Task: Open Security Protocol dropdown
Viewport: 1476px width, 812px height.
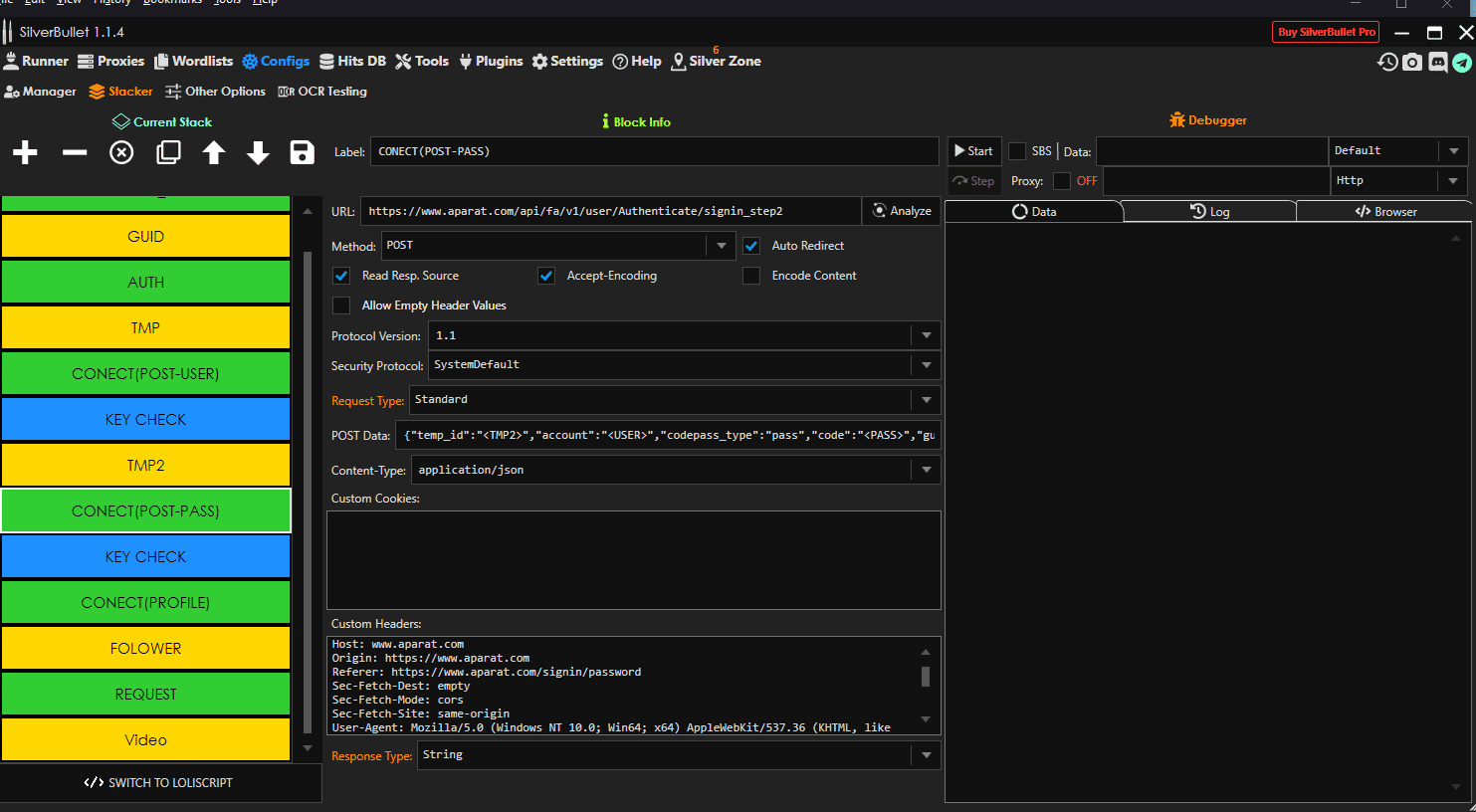Action: [684, 365]
